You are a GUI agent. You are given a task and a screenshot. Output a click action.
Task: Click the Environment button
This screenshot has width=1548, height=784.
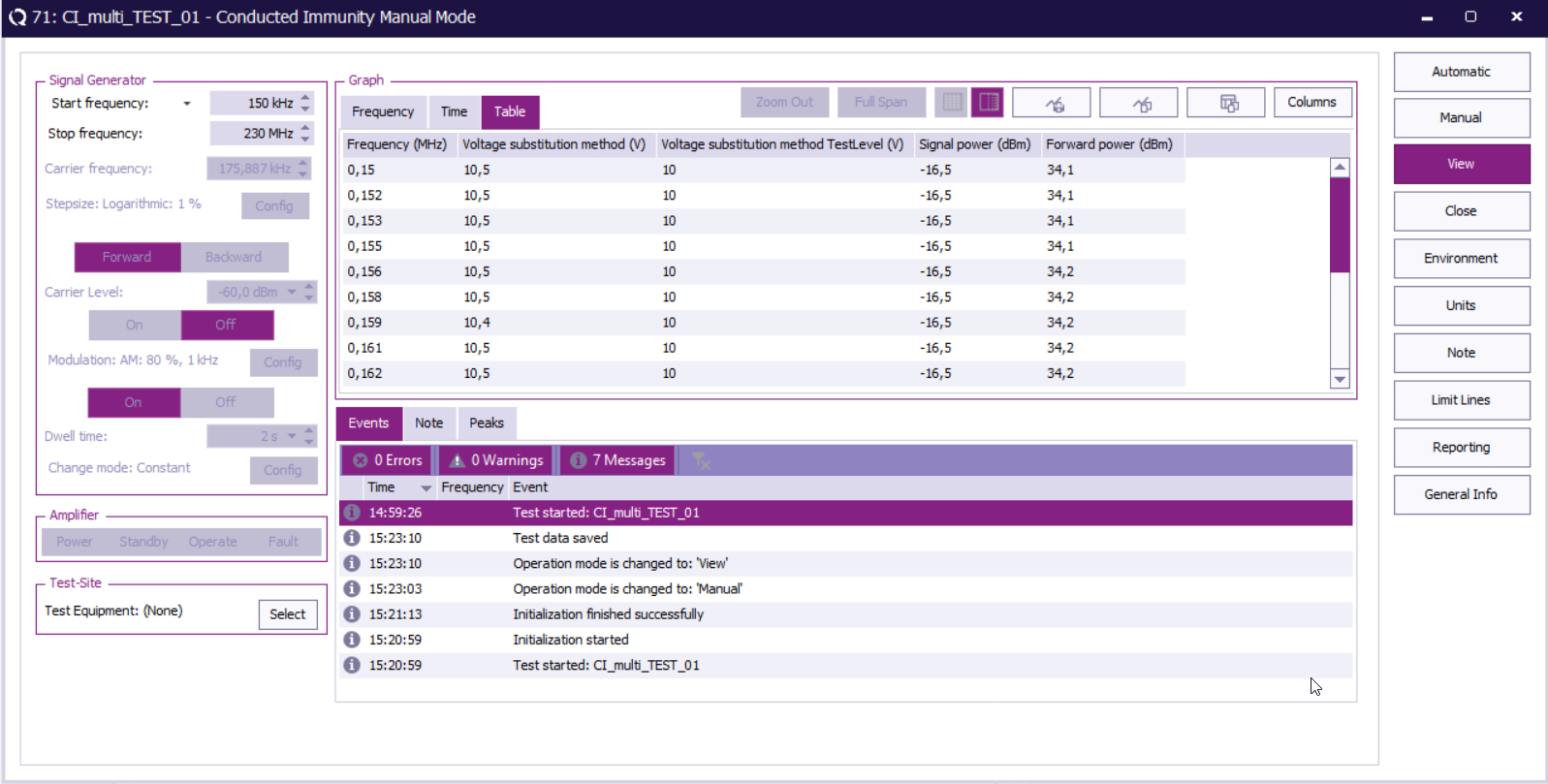1462,259
